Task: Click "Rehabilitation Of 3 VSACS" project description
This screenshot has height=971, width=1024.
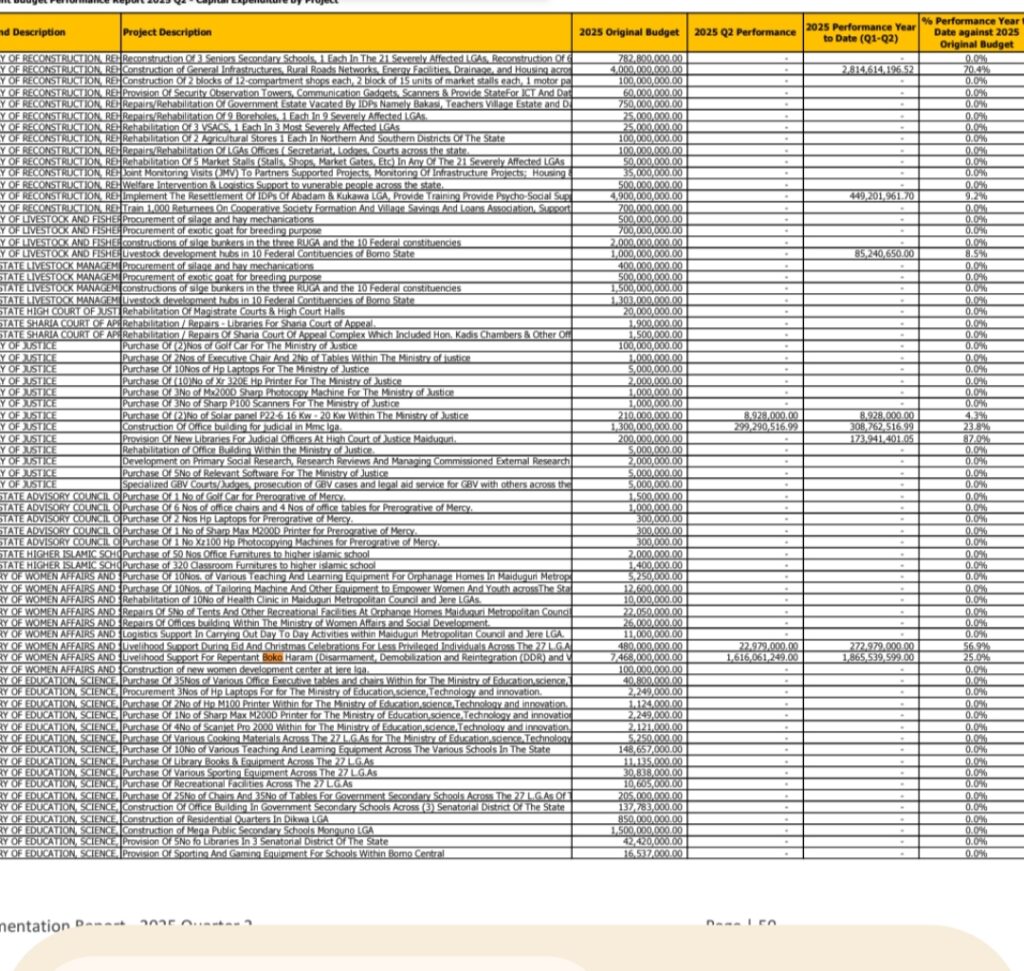Action: pyautogui.click(x=261, y=127)
